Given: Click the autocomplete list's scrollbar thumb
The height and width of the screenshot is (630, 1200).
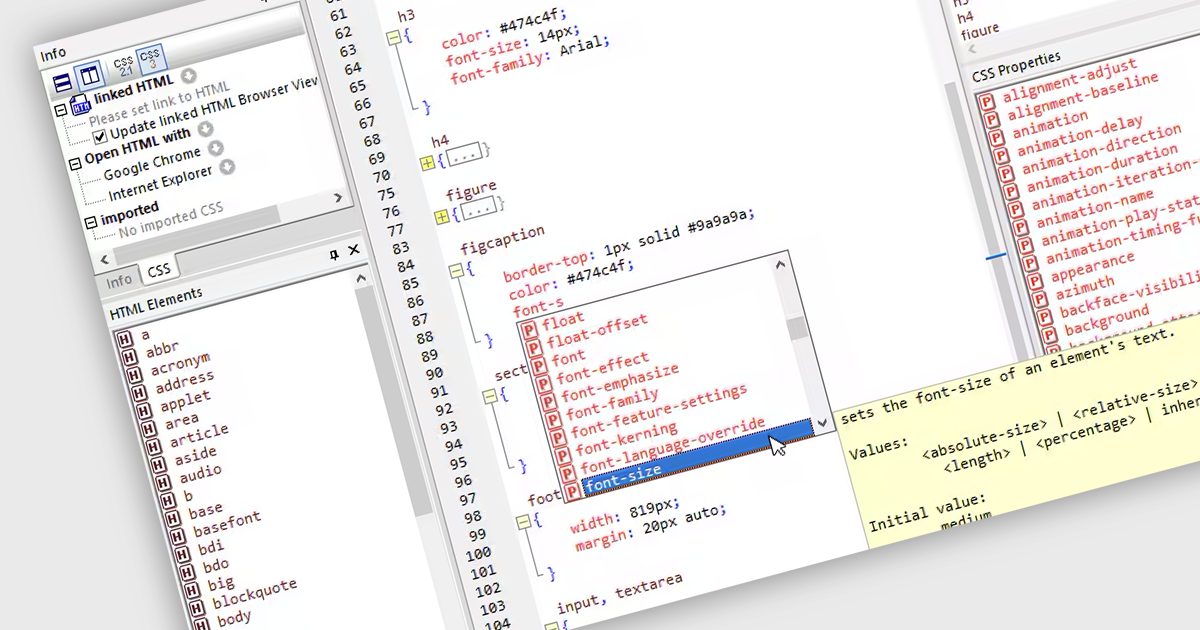Looking at the screenshot, I should pos(796,328).
